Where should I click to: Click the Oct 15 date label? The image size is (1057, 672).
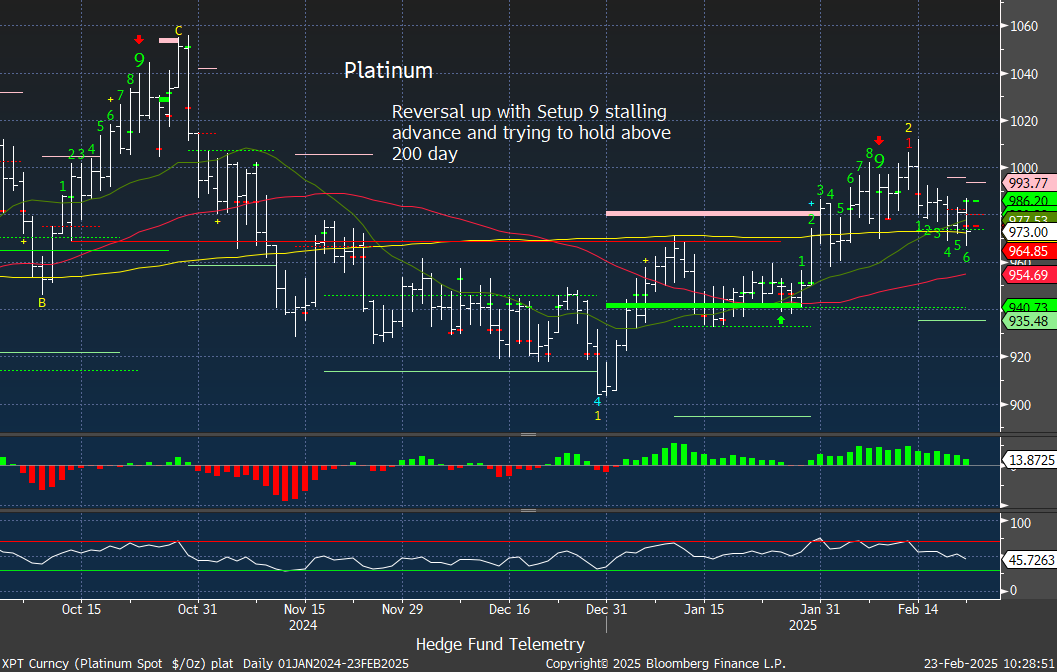tap(81, 609)
